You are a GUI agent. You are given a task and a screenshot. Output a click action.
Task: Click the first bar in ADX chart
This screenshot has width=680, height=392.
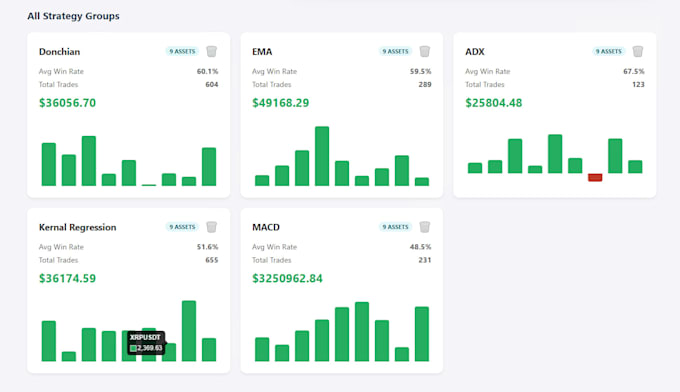pyautogui.click(x=475, y=168)
